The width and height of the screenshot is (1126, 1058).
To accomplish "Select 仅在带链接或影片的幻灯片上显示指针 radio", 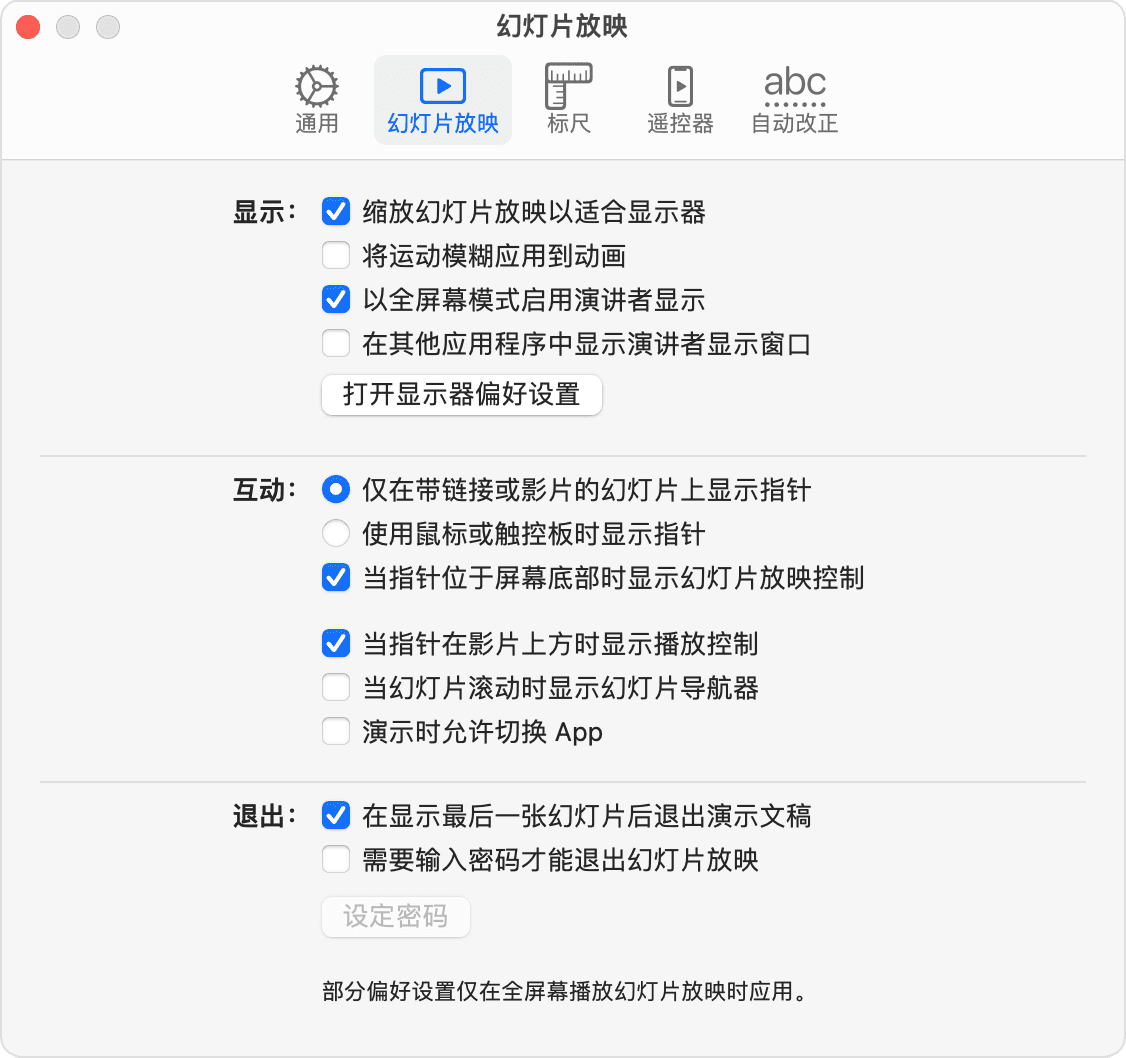I will pos(336,490).
